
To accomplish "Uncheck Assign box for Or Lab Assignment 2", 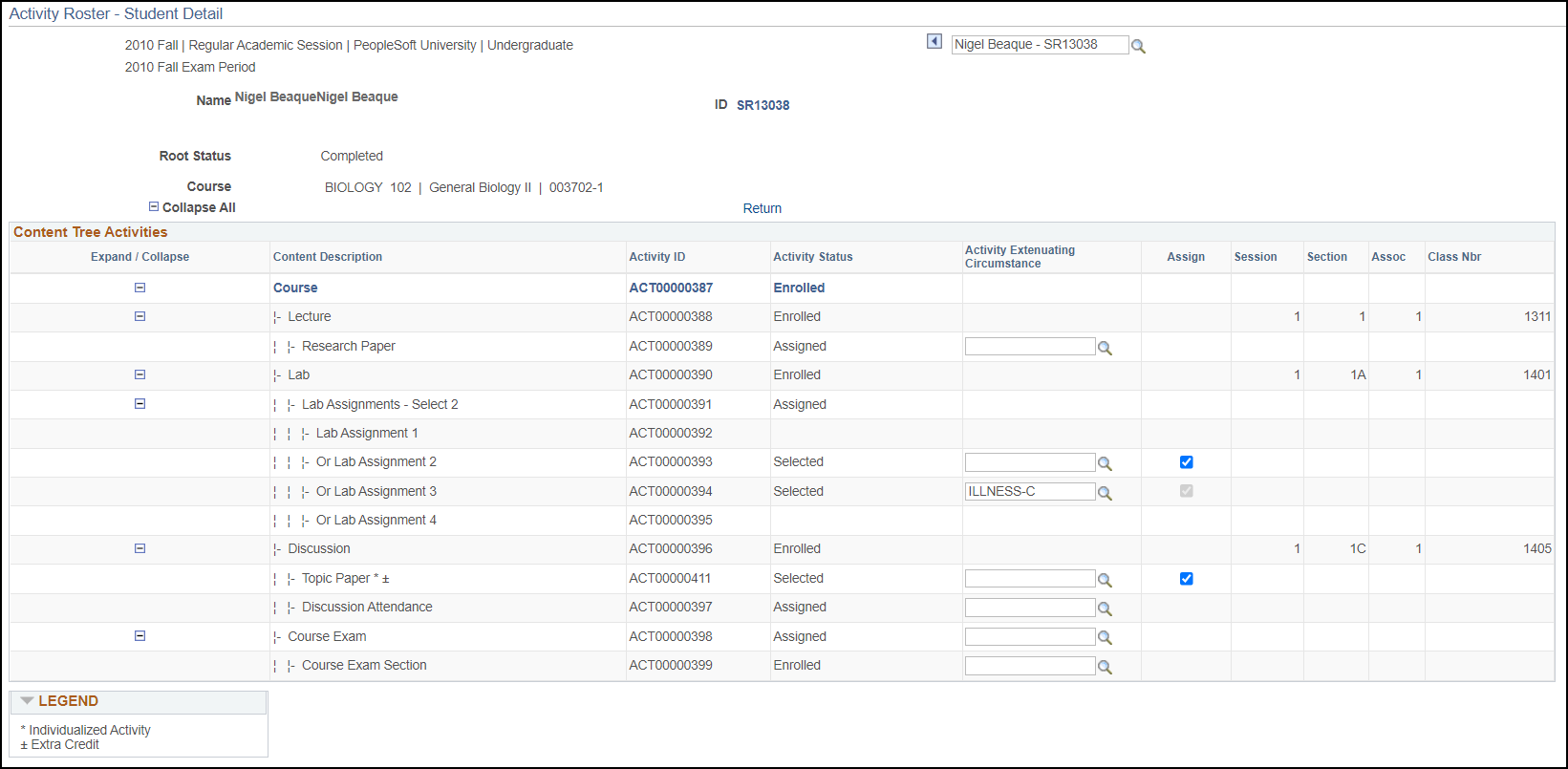I will click(1186, 462).
